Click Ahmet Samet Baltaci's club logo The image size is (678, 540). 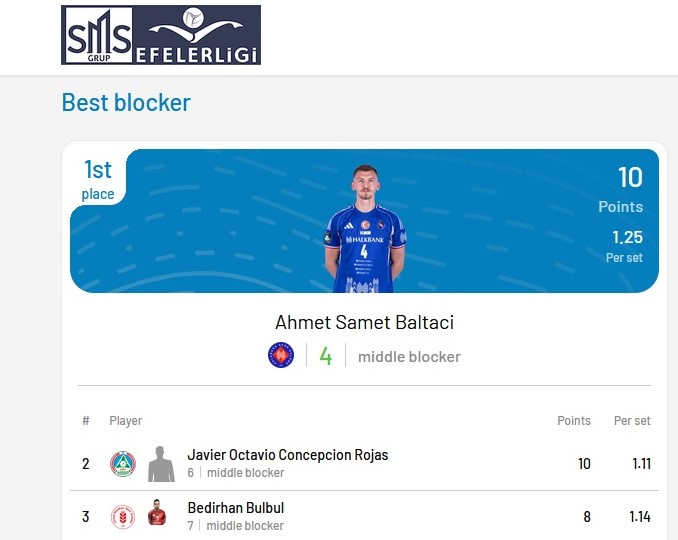coord(281,355)
